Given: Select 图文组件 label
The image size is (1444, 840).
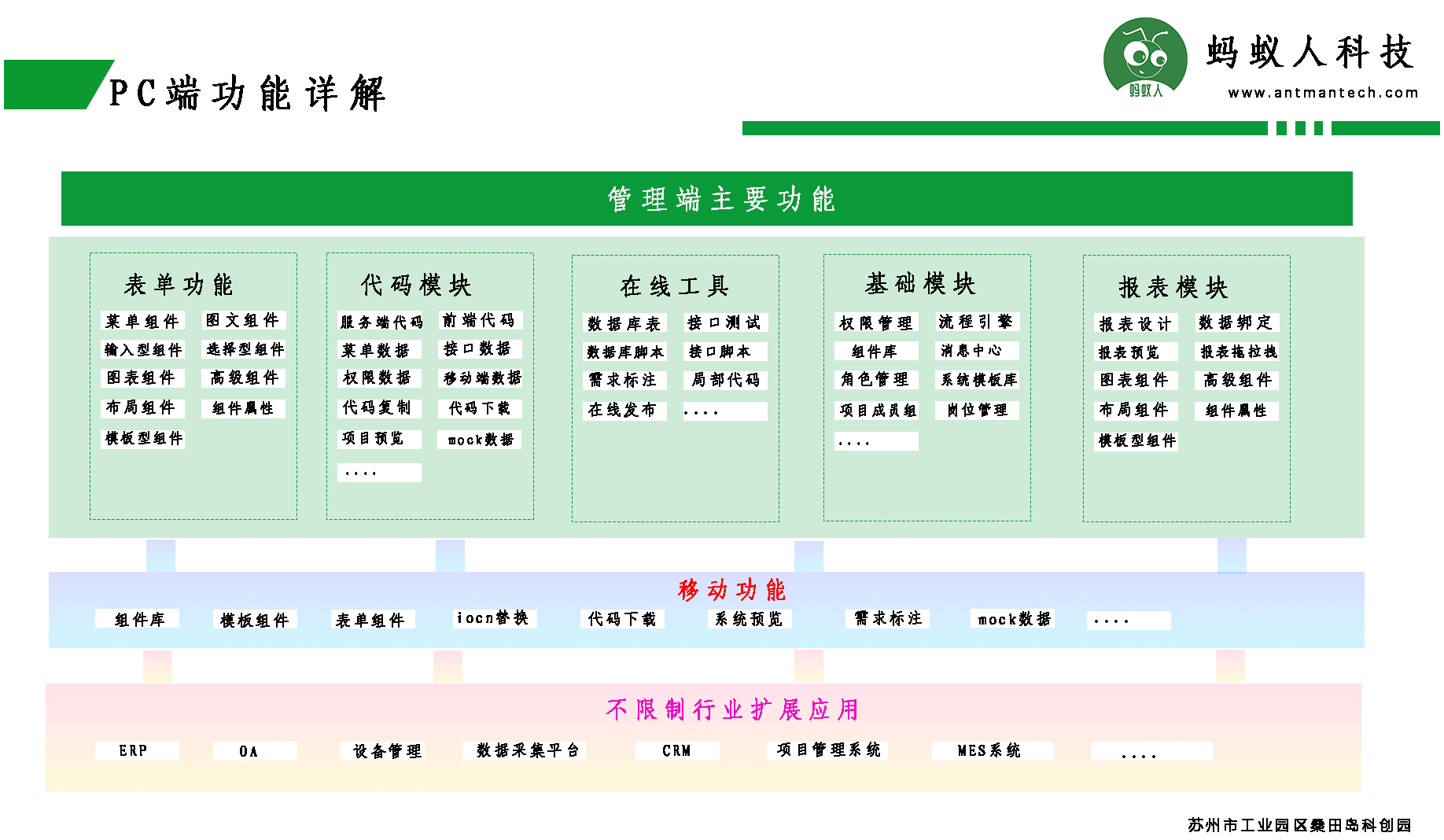Looking at the screenshot, I should tap(242, 320).
